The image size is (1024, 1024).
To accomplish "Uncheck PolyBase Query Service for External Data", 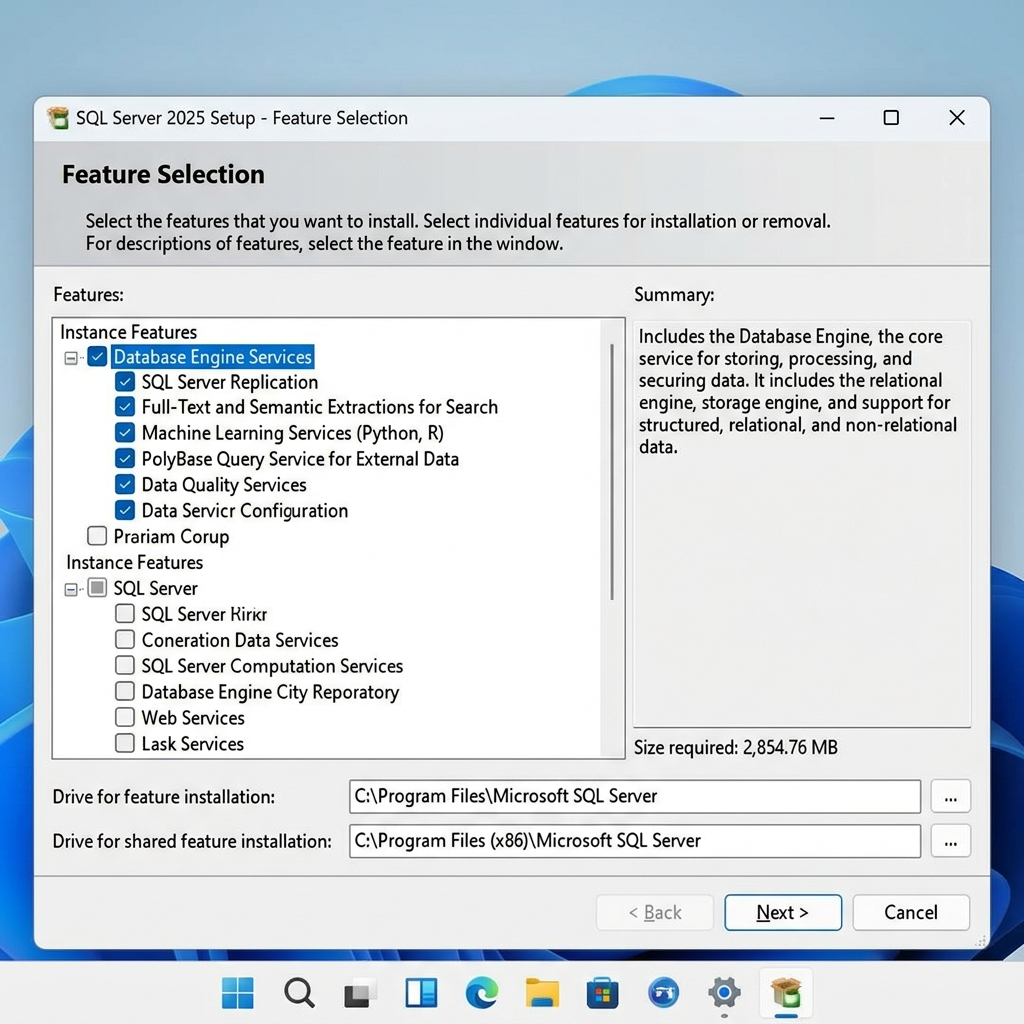I will pos(125,458).
